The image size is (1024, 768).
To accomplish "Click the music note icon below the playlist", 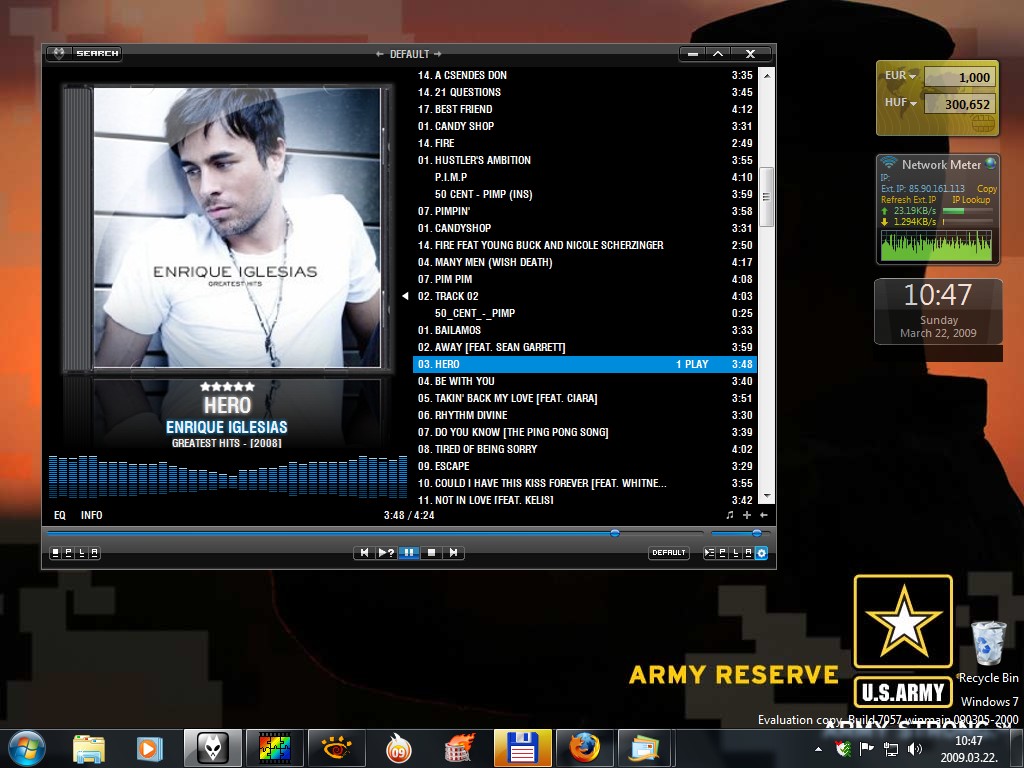I will tap(729, 515).
